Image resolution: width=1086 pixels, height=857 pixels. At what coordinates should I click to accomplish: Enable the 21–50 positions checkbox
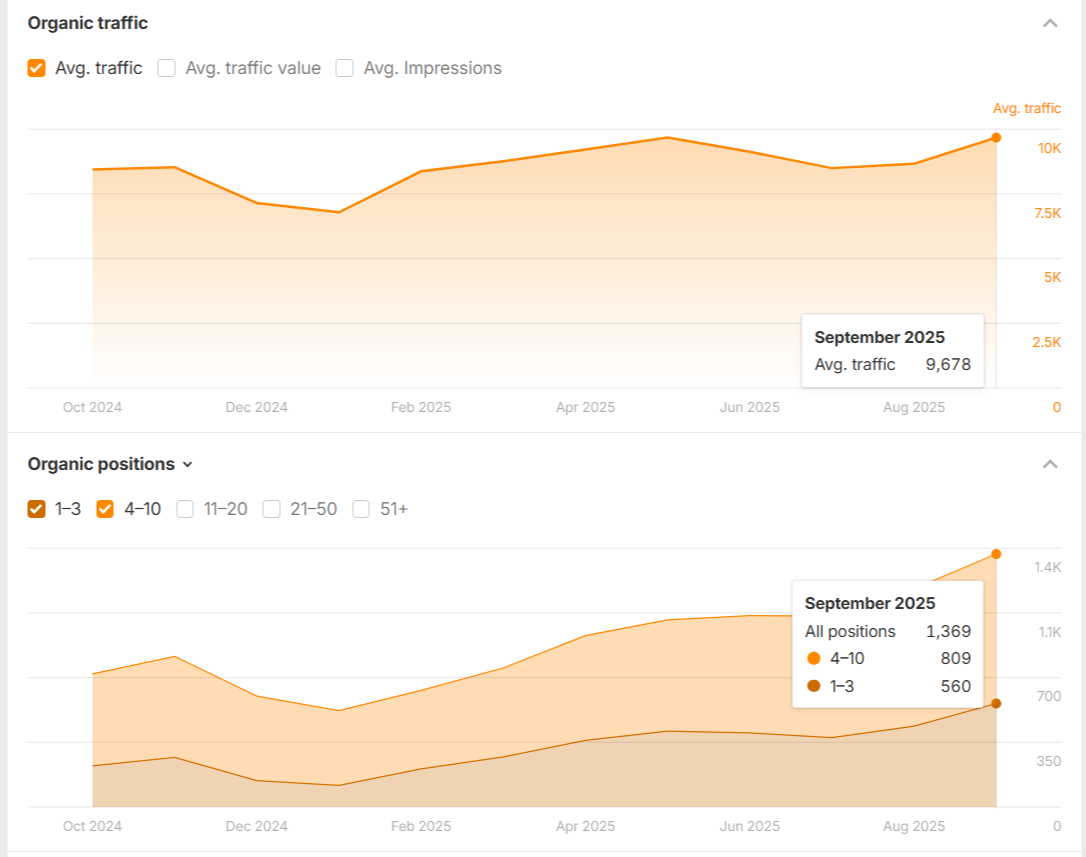pyautogui.click(x=271, y=509)
